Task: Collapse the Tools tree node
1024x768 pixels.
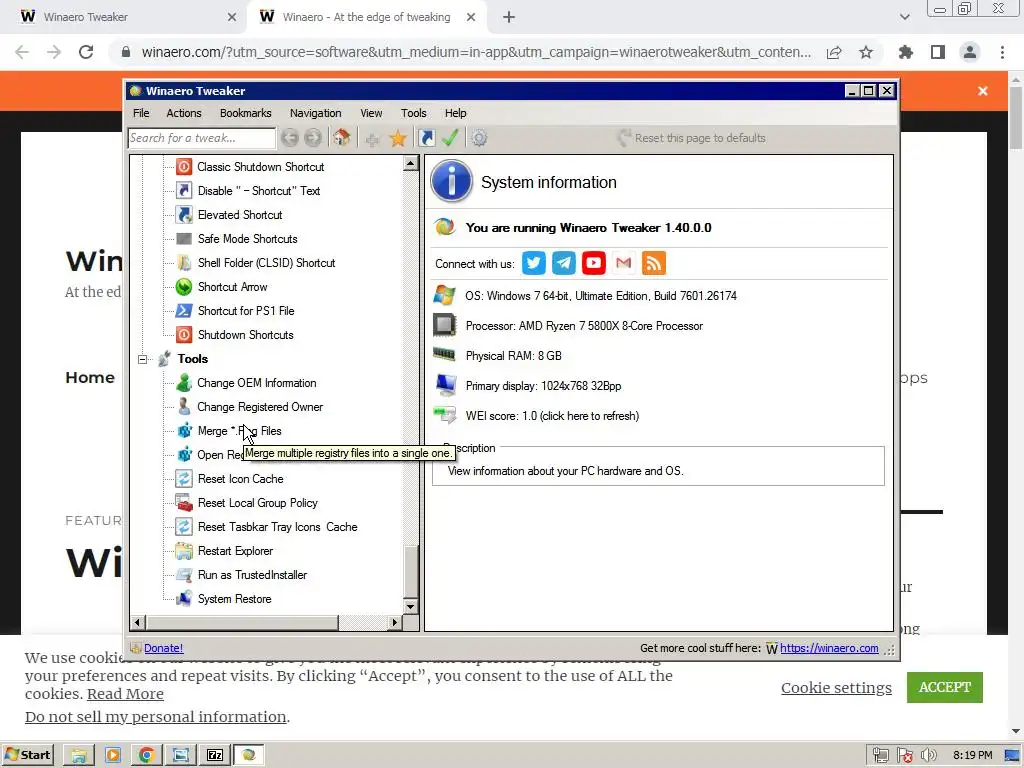Action: coord(142,359)
